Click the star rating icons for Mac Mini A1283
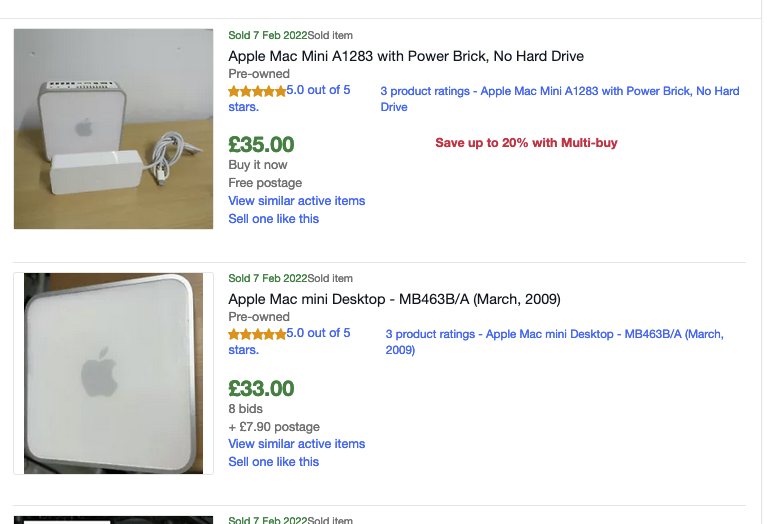The height and width of the screenshot is (524, 767). point(257,90)
